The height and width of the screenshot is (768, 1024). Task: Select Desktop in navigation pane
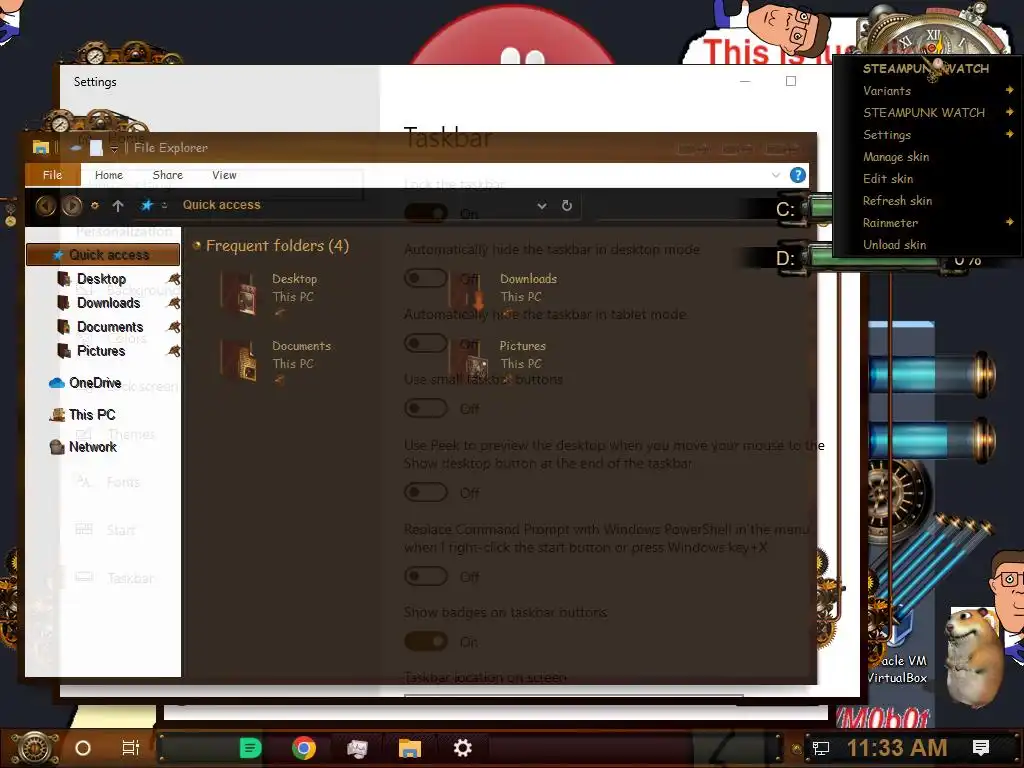click(x=101, y=279)
